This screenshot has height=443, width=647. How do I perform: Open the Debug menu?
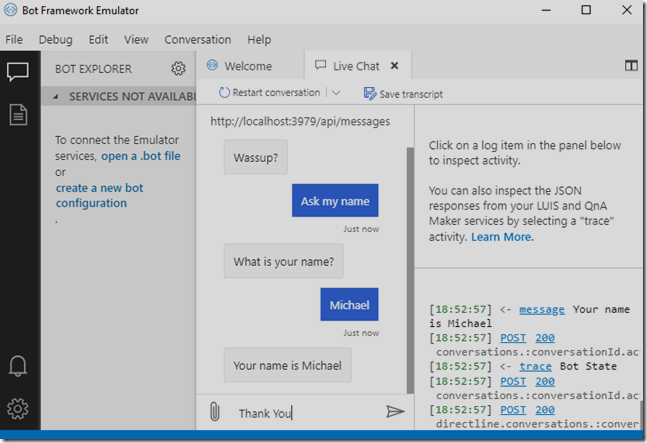pyautogui.click(x=55, y=40)
